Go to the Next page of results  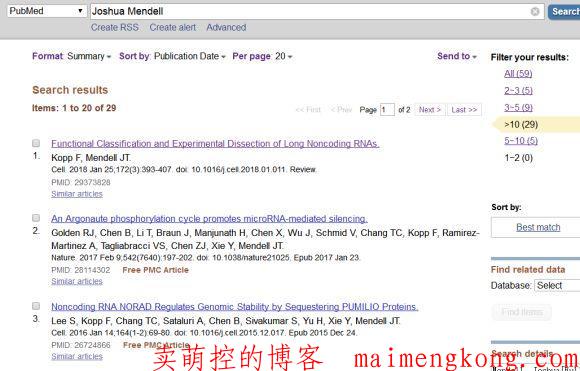tap(430, 110)
